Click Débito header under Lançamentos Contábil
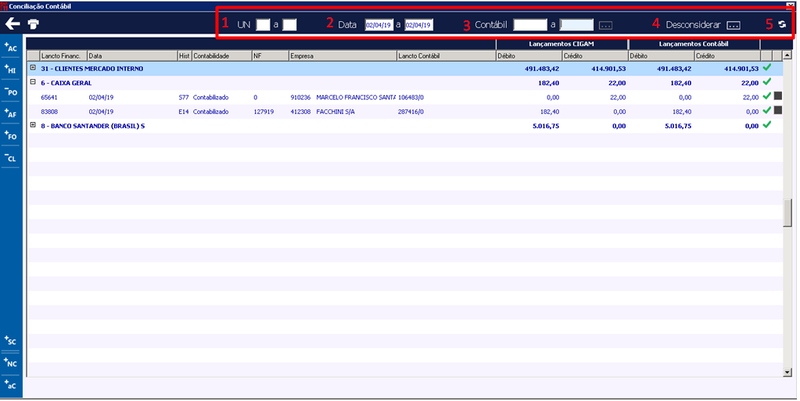 pyautogui.click(x=661, y=56)
